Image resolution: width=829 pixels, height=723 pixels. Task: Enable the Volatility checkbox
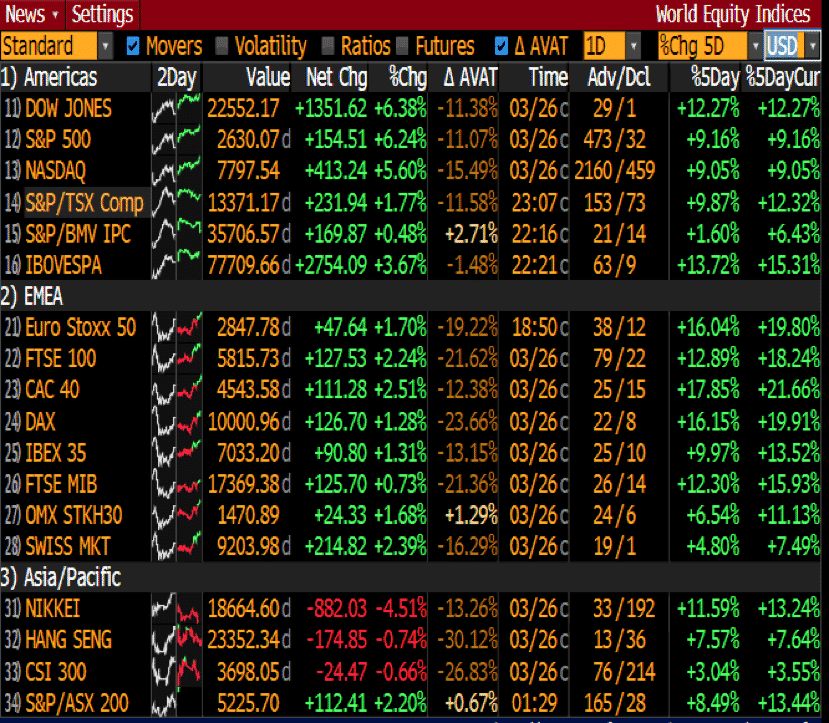(222, 47)
